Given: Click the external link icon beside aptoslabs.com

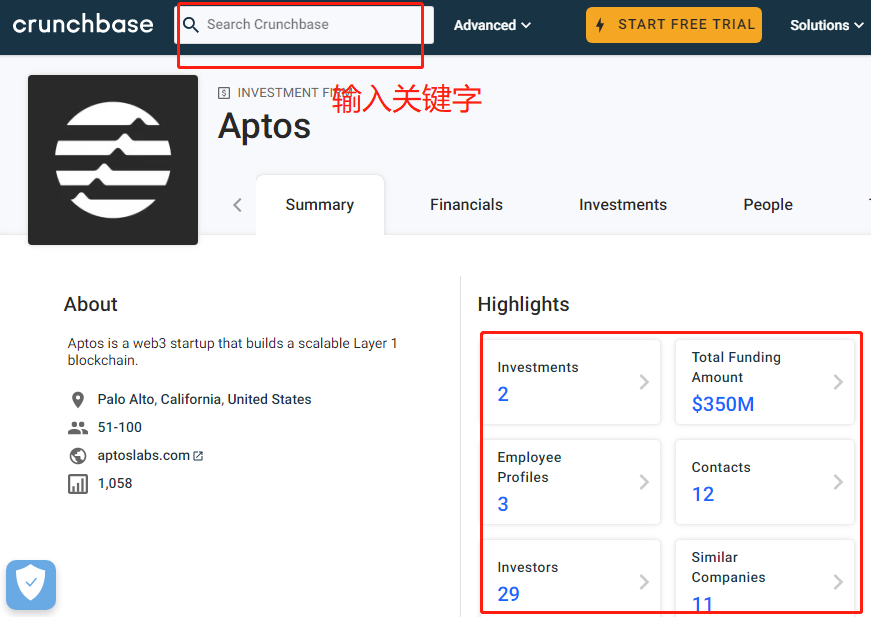Looking at the screenshot, I should pyautogui.click(x=198, y=456).
